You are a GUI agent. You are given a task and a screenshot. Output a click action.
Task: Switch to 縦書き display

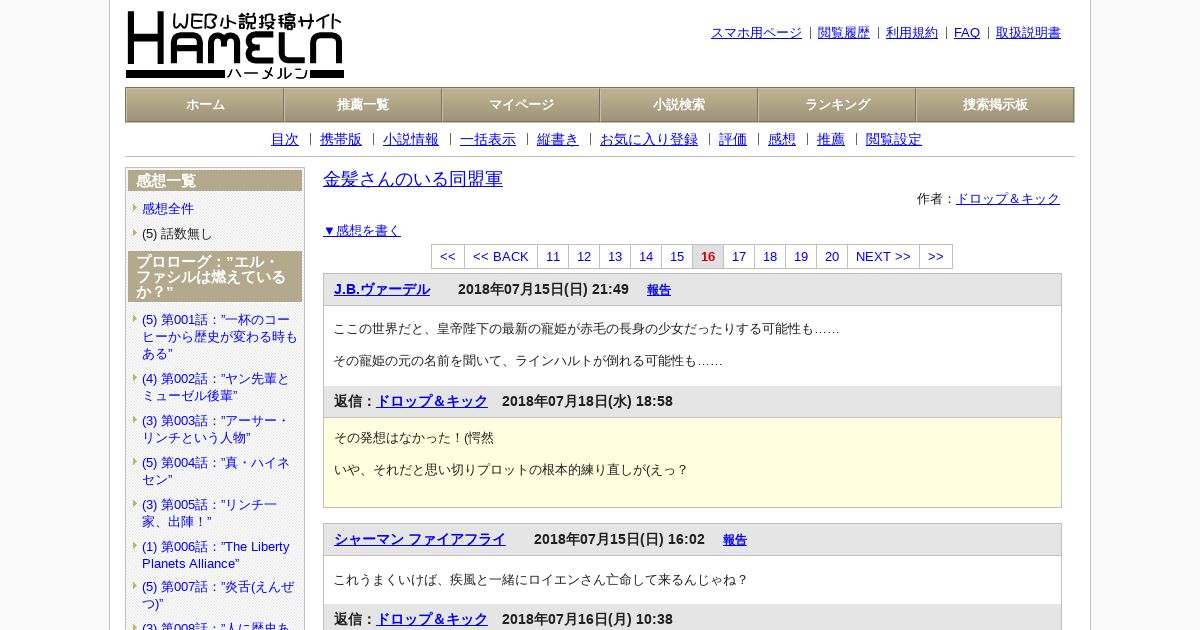558,139
